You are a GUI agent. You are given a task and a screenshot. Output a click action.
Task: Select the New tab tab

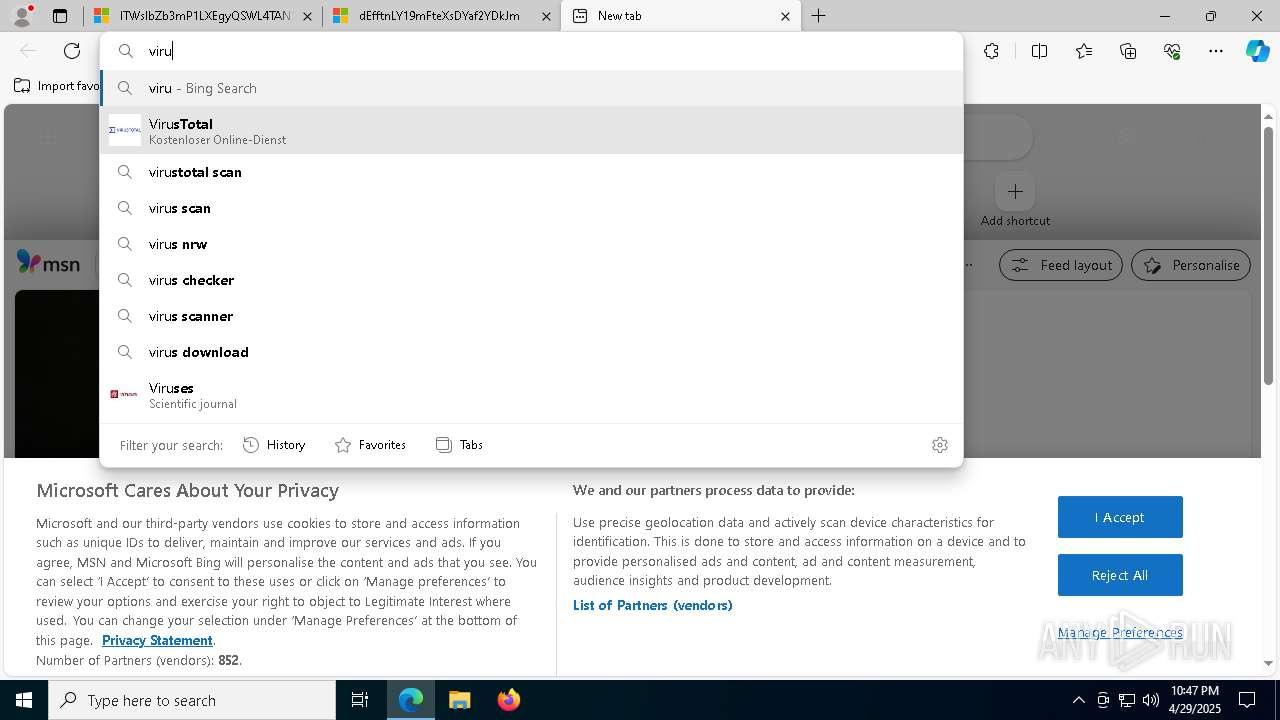pos(681,16)
